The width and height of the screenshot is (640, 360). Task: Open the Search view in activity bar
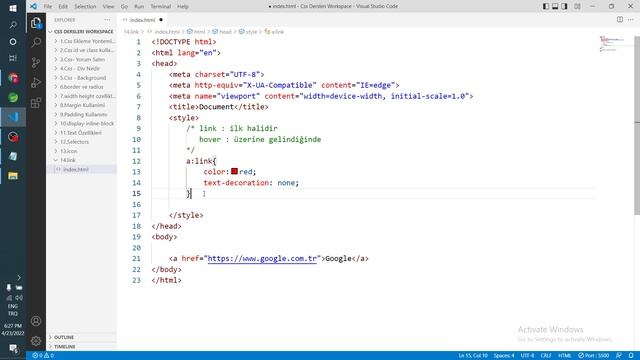click(36, 42)
